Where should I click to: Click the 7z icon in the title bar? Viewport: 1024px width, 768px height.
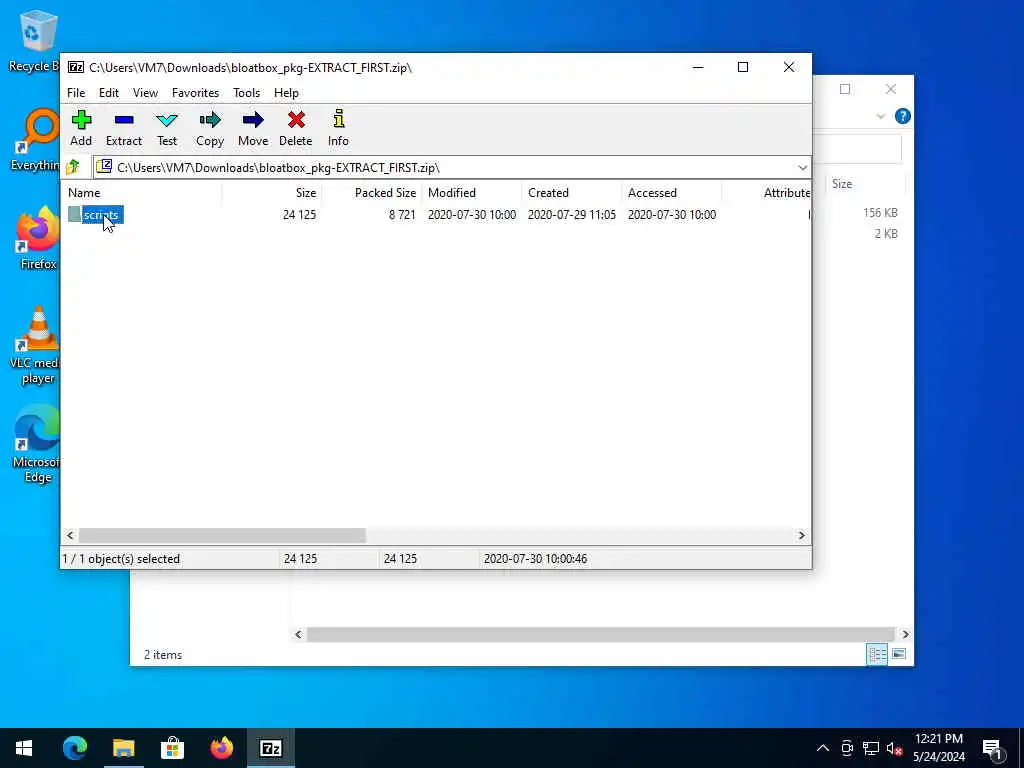[76, 67]
